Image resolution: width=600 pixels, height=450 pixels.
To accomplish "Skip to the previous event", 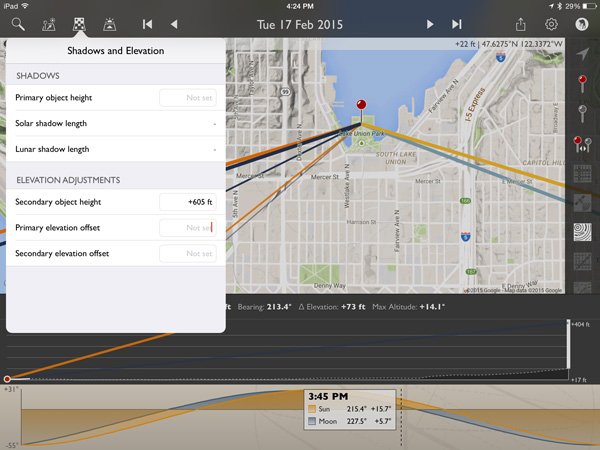I will point(148,23).
